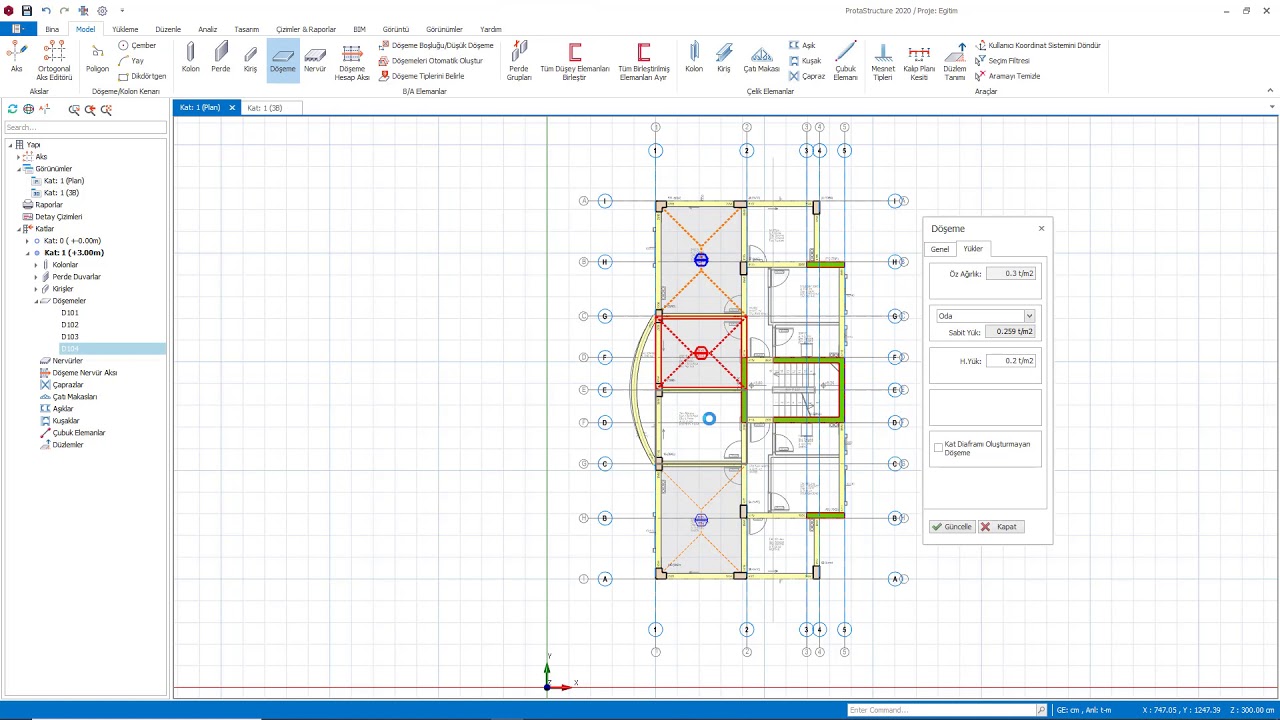Run Döşemeleri Otomatik Oluştur
This screenshot has height=720, width=1280.
click(430, 61)
